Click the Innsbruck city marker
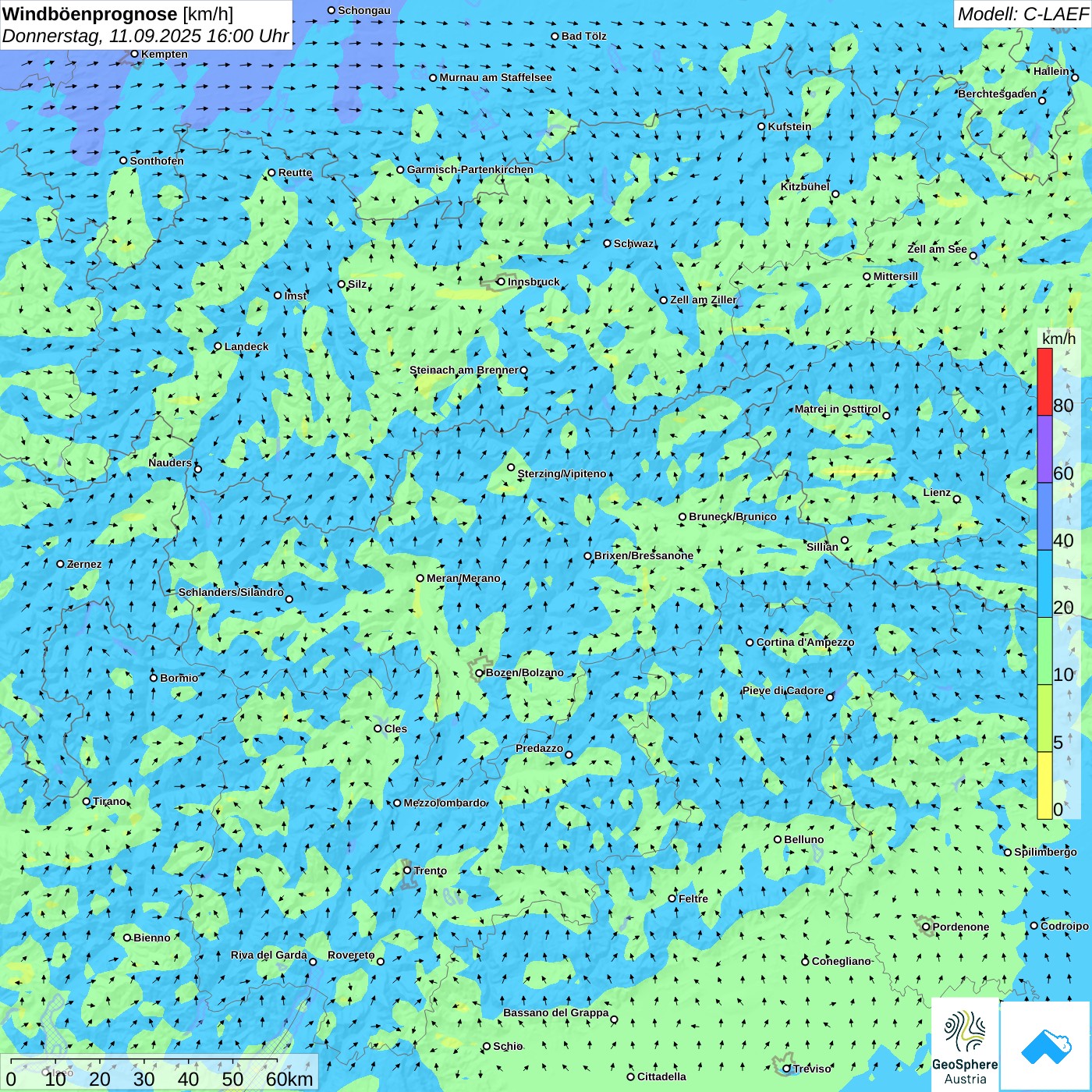Viewport: 1092px width, 1092px height. pyautogui.click(x=502, y=282)
